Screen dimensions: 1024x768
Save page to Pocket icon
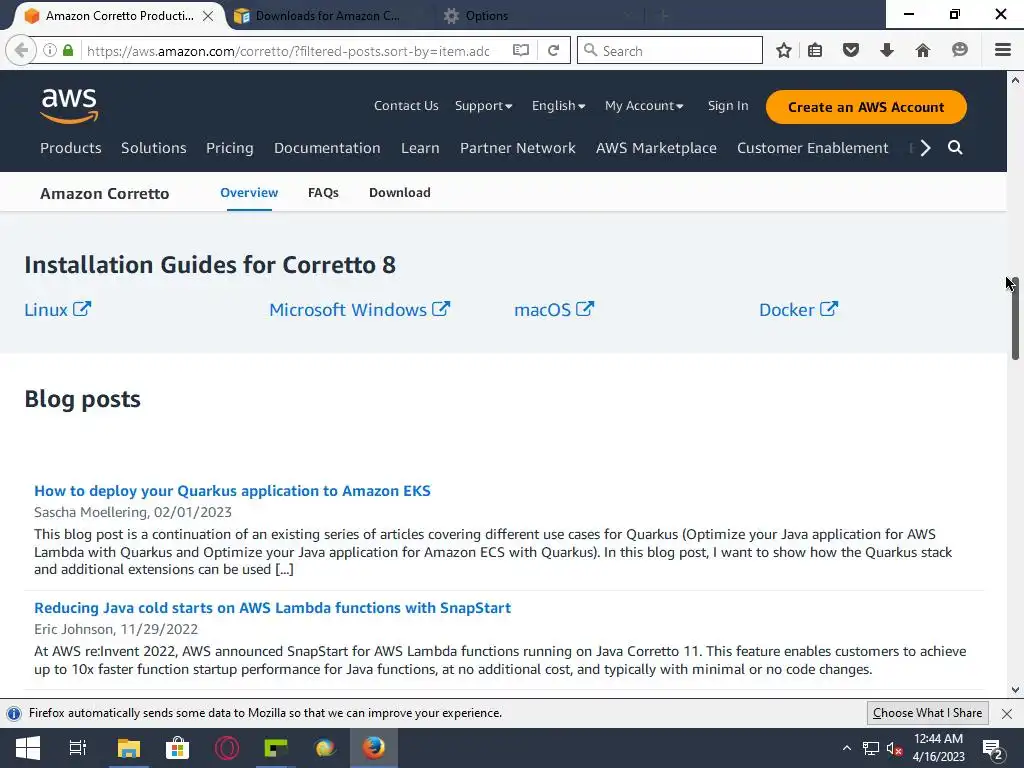(850, 50)
